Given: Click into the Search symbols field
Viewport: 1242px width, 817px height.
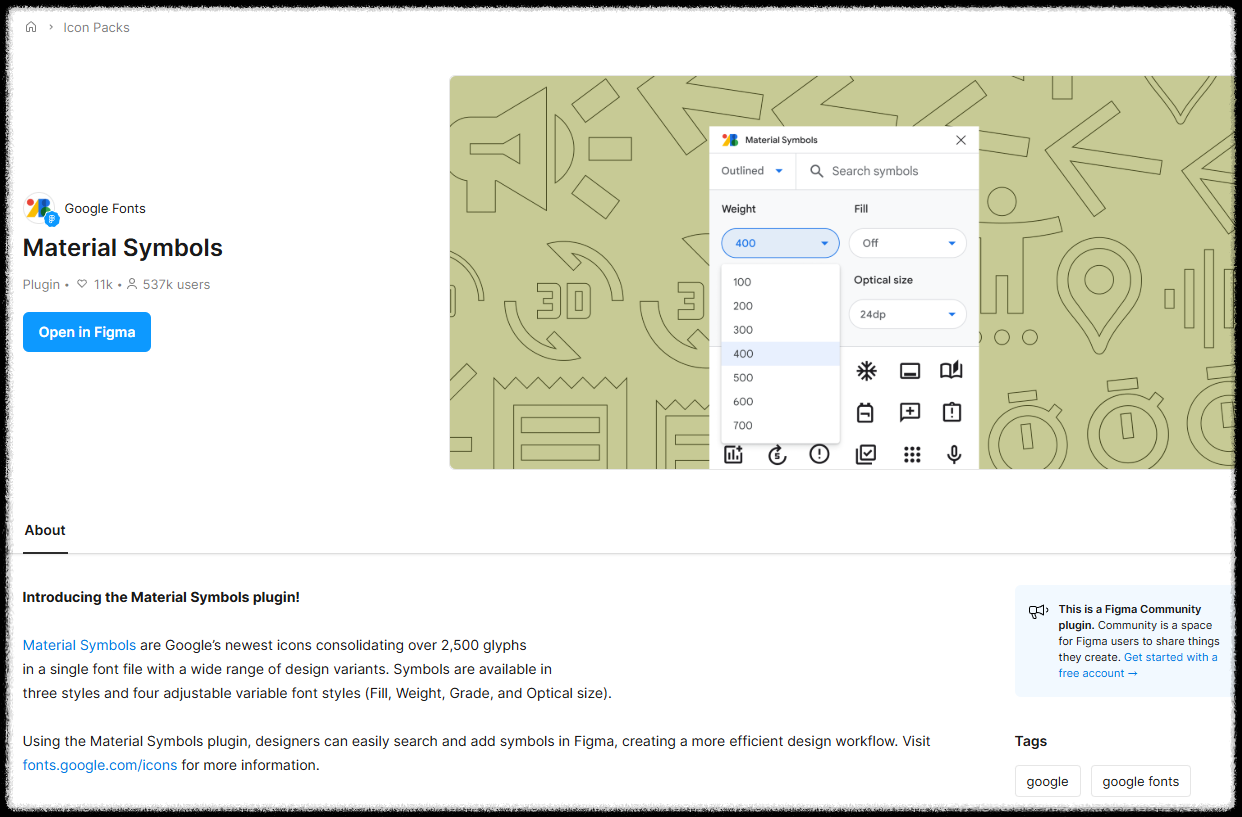Looking at the screenshot, I should (888, 171).
